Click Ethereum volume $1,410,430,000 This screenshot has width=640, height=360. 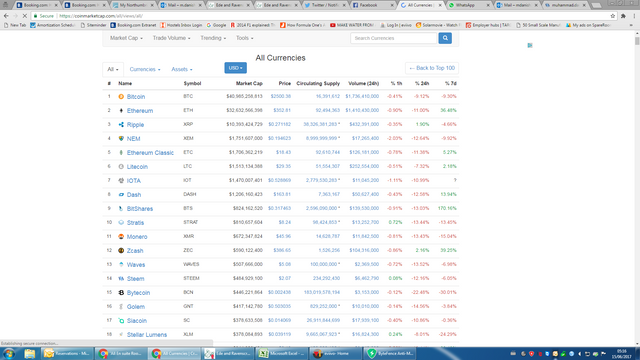(362, 111)
